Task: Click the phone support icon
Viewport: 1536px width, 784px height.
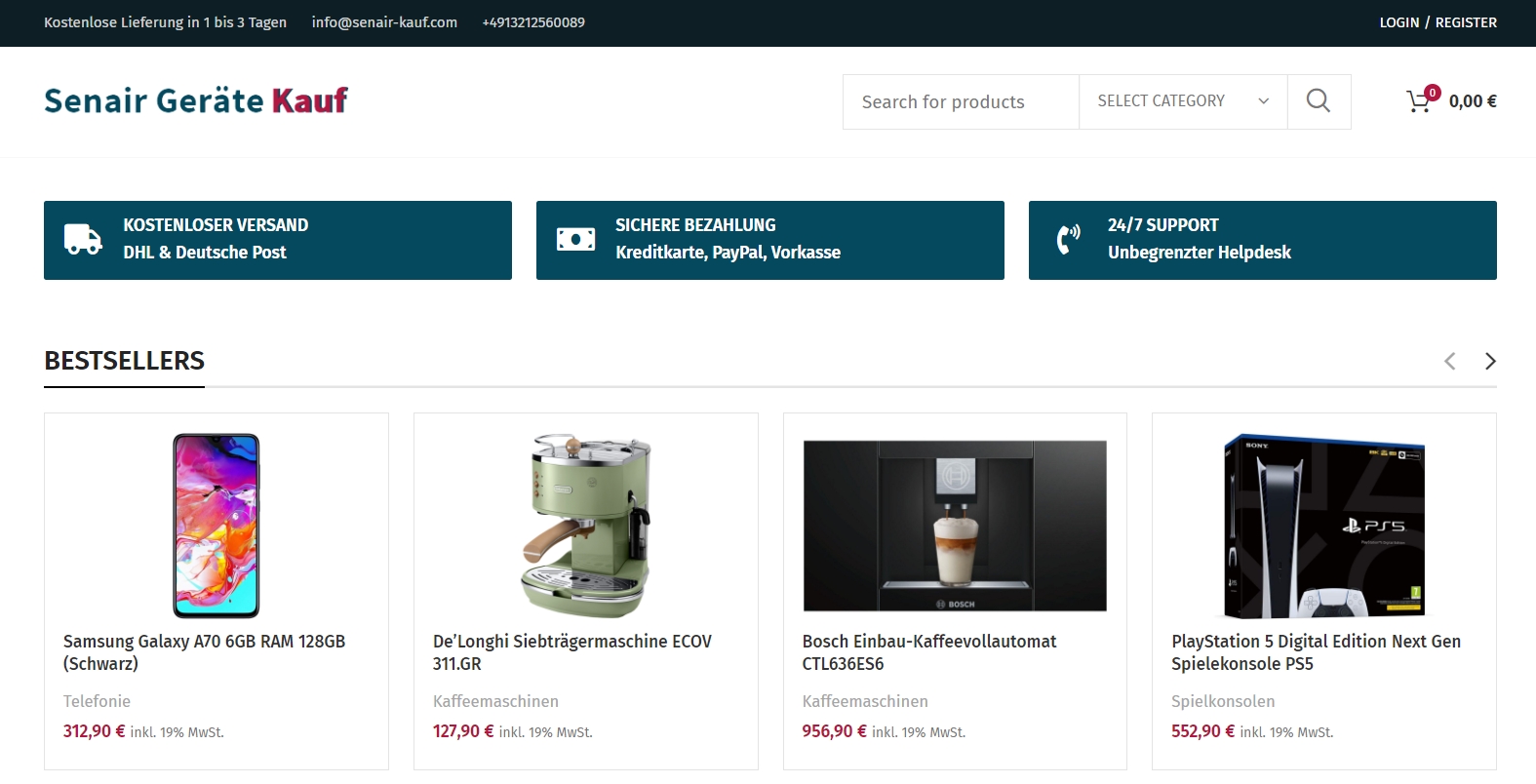Action: [1068, 239]
